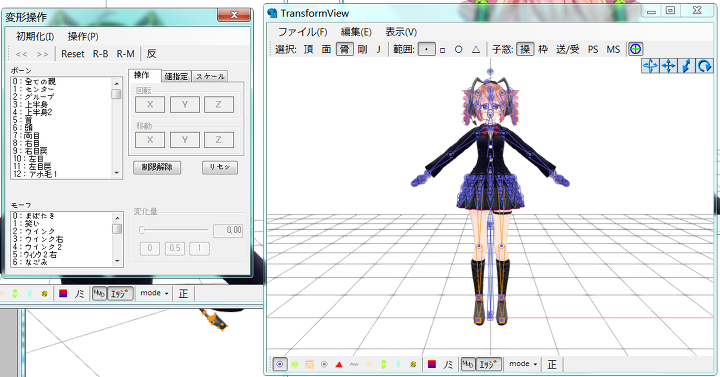Image resolution: width=720 pixels, height=377 pixels.
Task: Open the 送/受 sub-window
Action: pyautogui.click(x=568, y=49)
